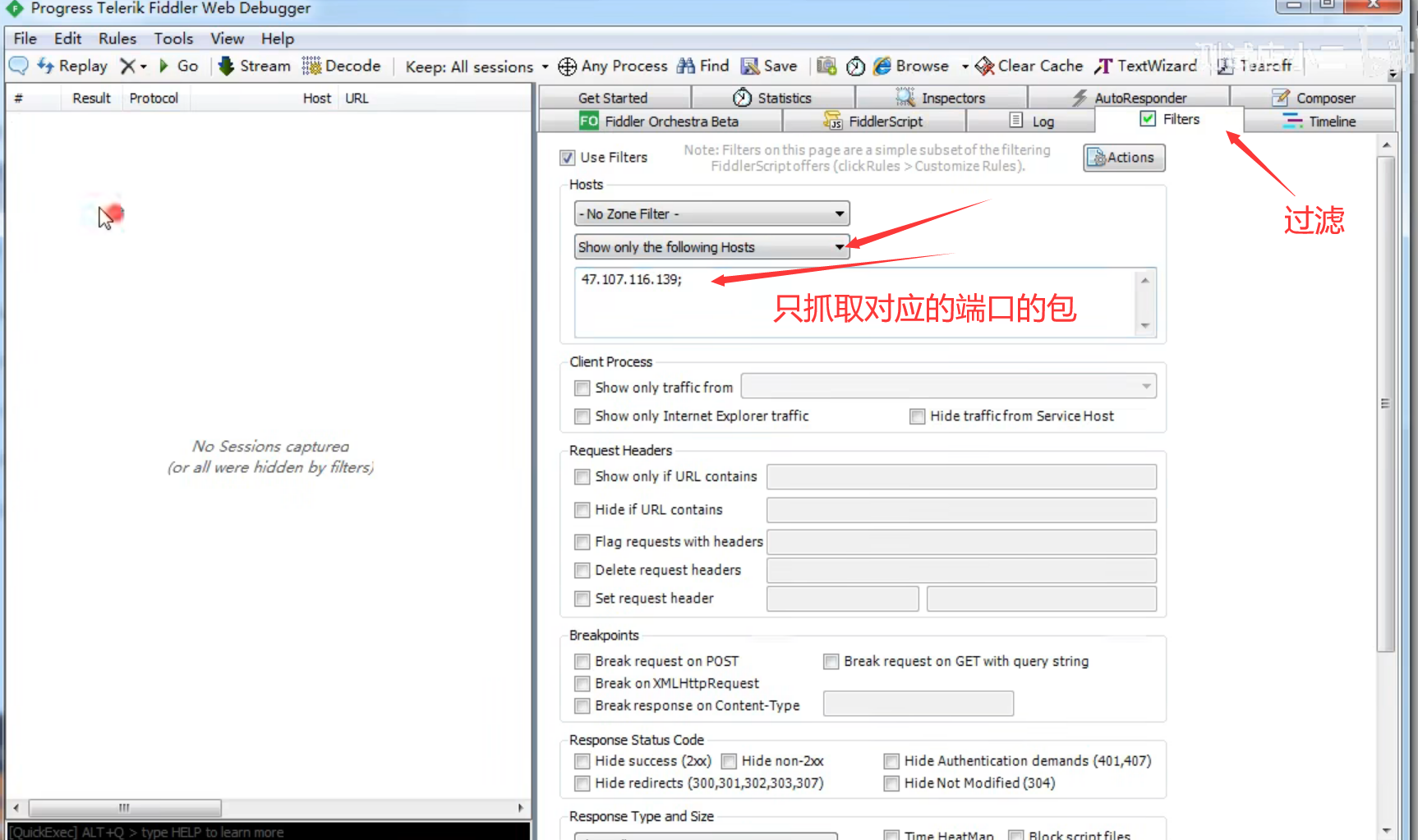Open the Help menu

coord(278,39)
